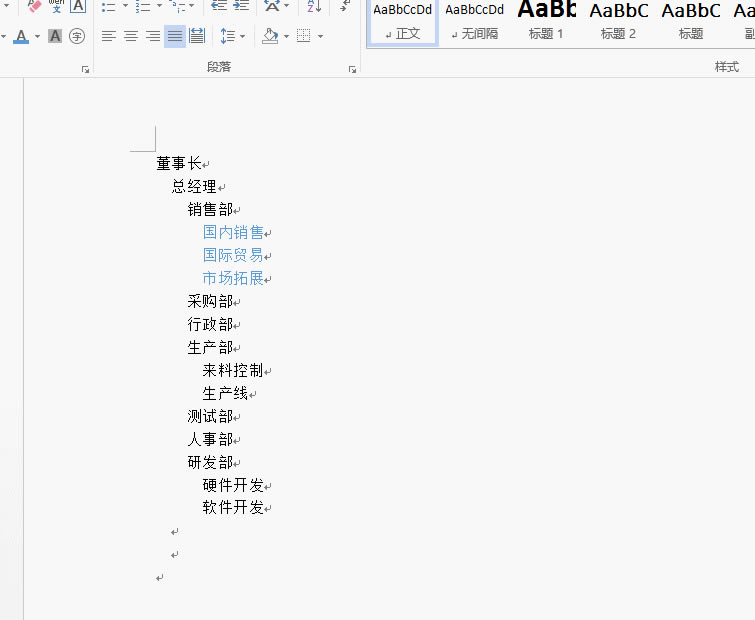Apply the 无间隔 style
This screenshot has width=755, height=620.
point(474,21)
